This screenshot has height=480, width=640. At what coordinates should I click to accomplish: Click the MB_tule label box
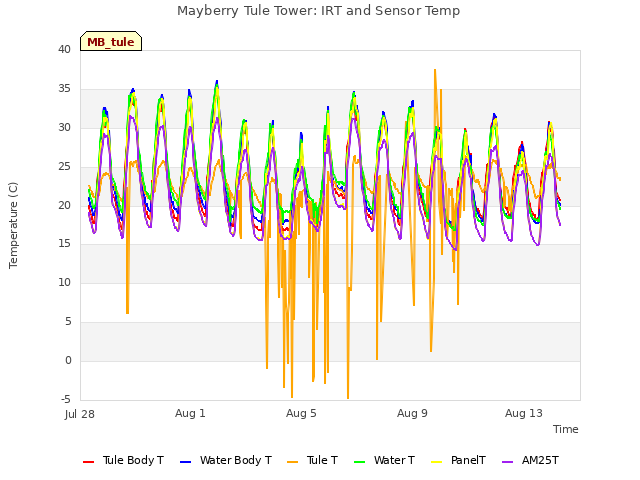[111, 41]
